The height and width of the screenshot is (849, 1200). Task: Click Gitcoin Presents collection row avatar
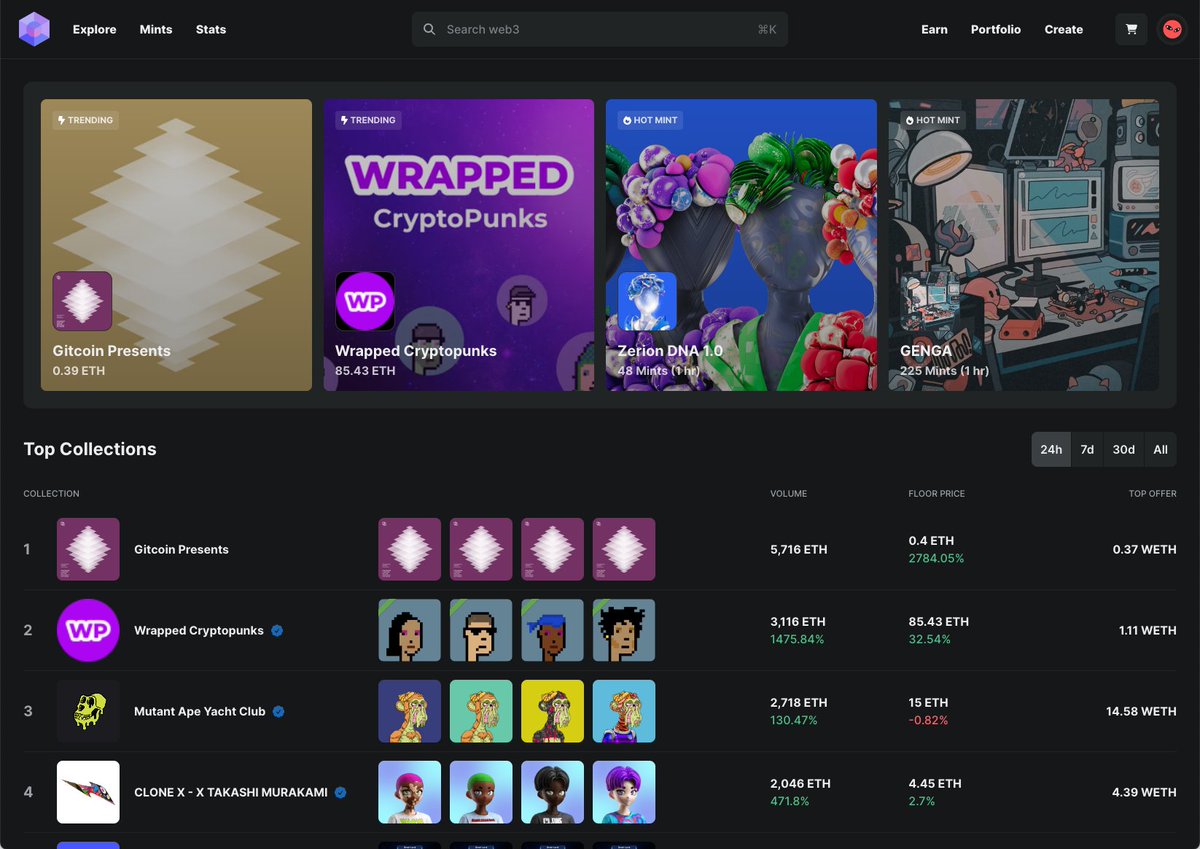(x=88, y=549)
